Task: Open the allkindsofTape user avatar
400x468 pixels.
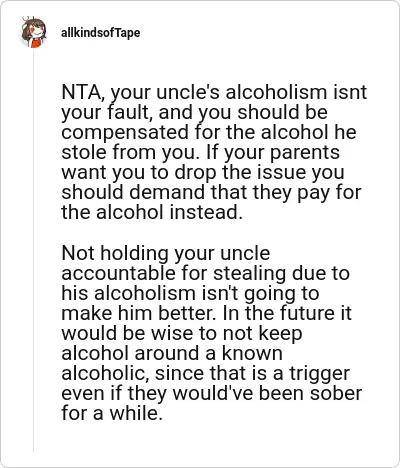Action: [33, 32]
